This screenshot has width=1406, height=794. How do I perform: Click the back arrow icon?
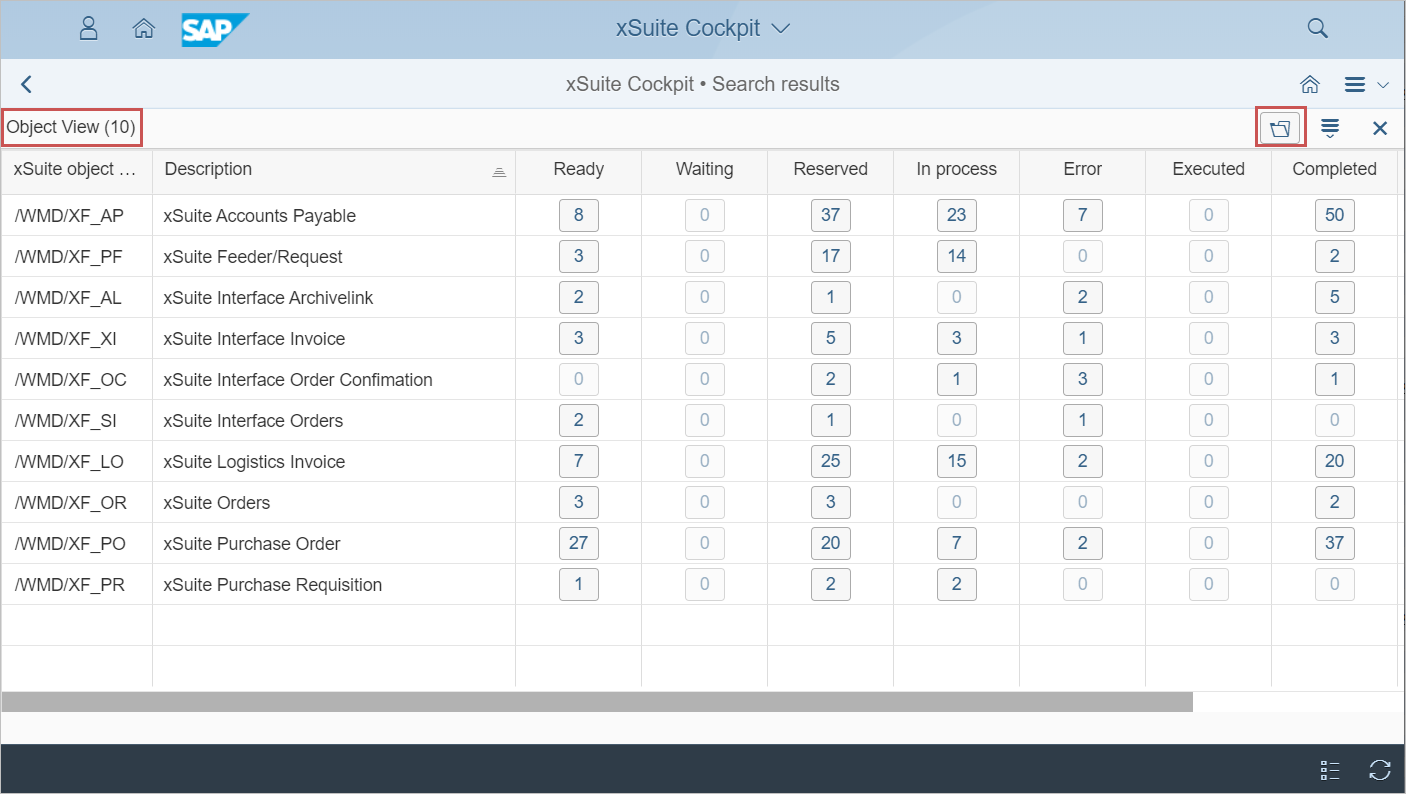[x=27, y=85]
